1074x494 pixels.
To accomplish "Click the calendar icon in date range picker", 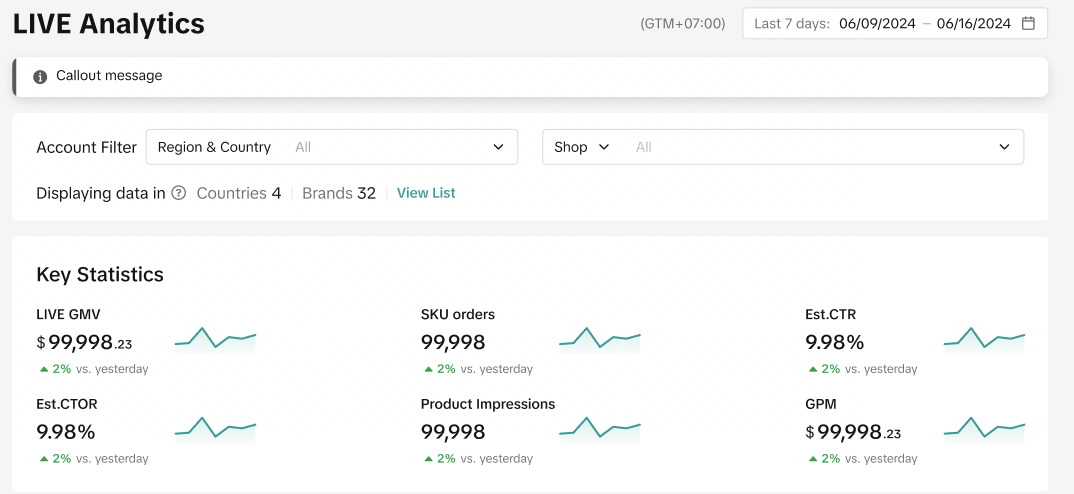I will click(x=1028, y=24).
